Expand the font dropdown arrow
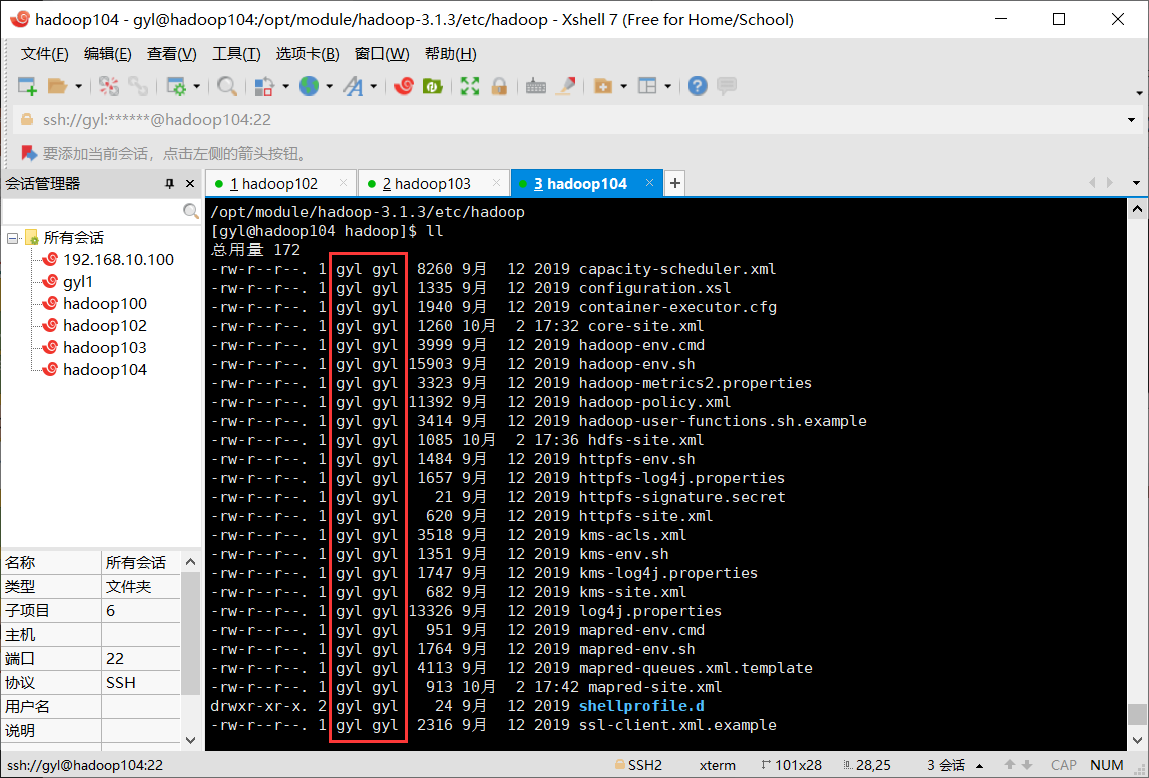Image resolution: width=1149 pixels, height=778 pixels. tap(374, 86)
